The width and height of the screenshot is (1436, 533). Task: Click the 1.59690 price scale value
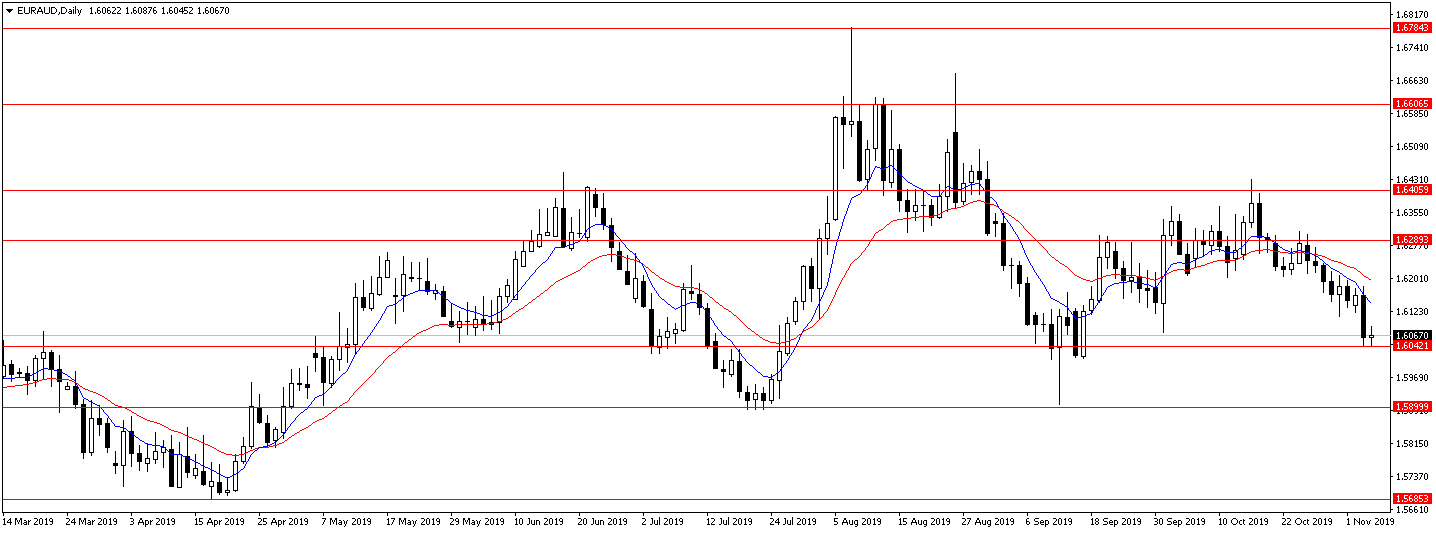click(x=1412, y=377)
